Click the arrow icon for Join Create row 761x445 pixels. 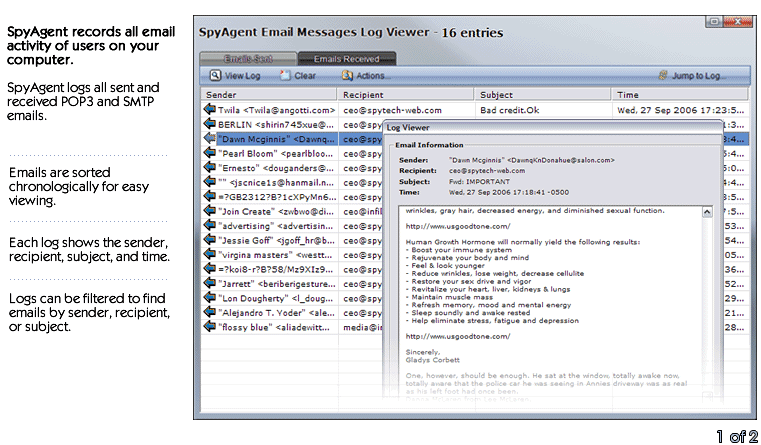click(x=210, y=211)
